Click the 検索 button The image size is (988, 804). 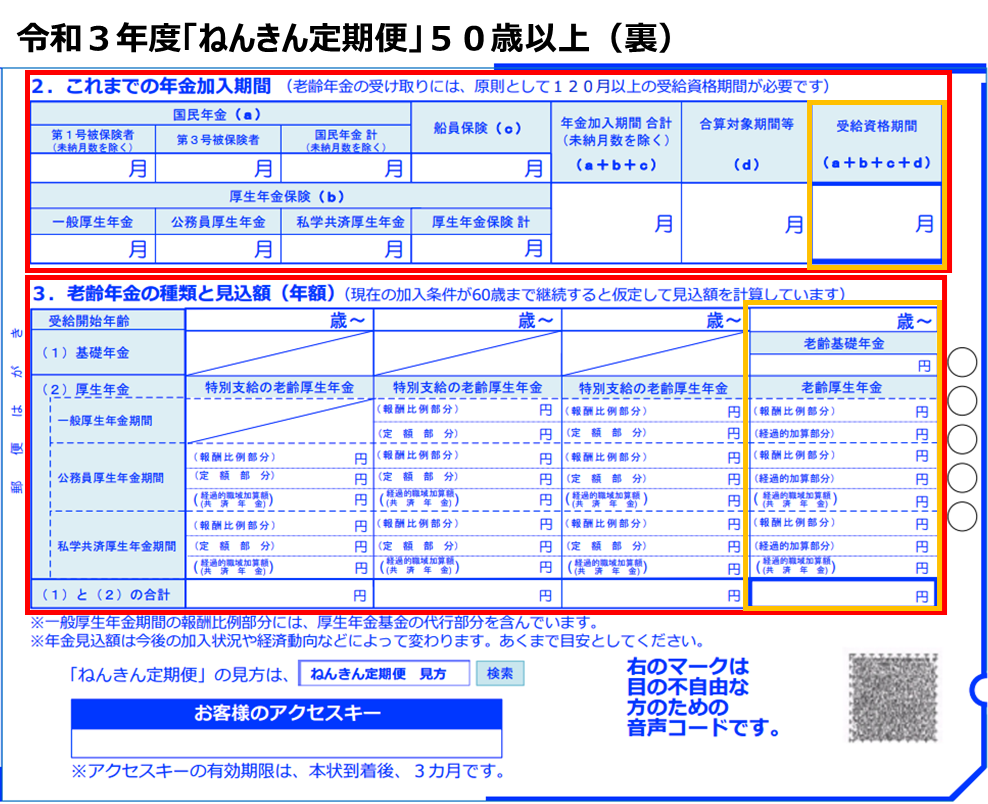(x=499, y=674)
